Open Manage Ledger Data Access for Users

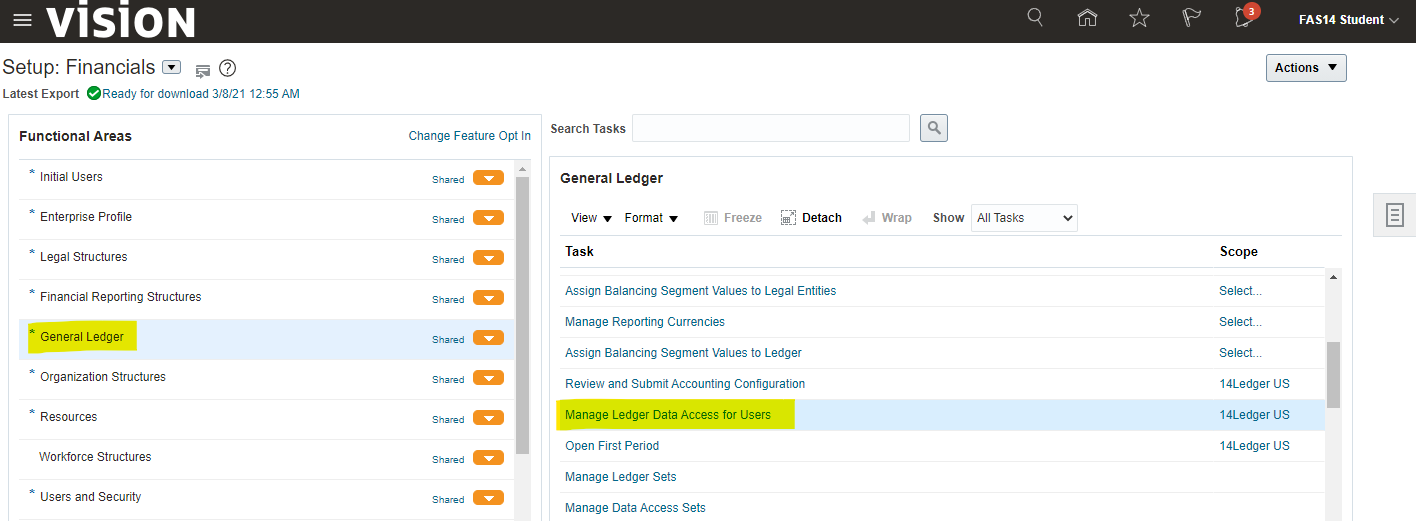[x=667, y=415]
